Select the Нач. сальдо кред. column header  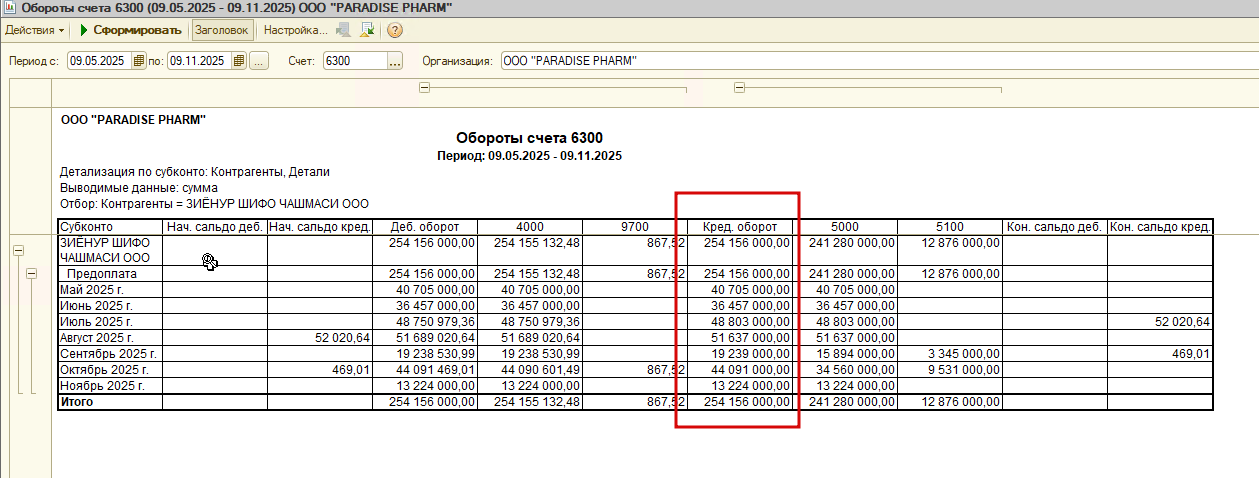coord(319,226)
